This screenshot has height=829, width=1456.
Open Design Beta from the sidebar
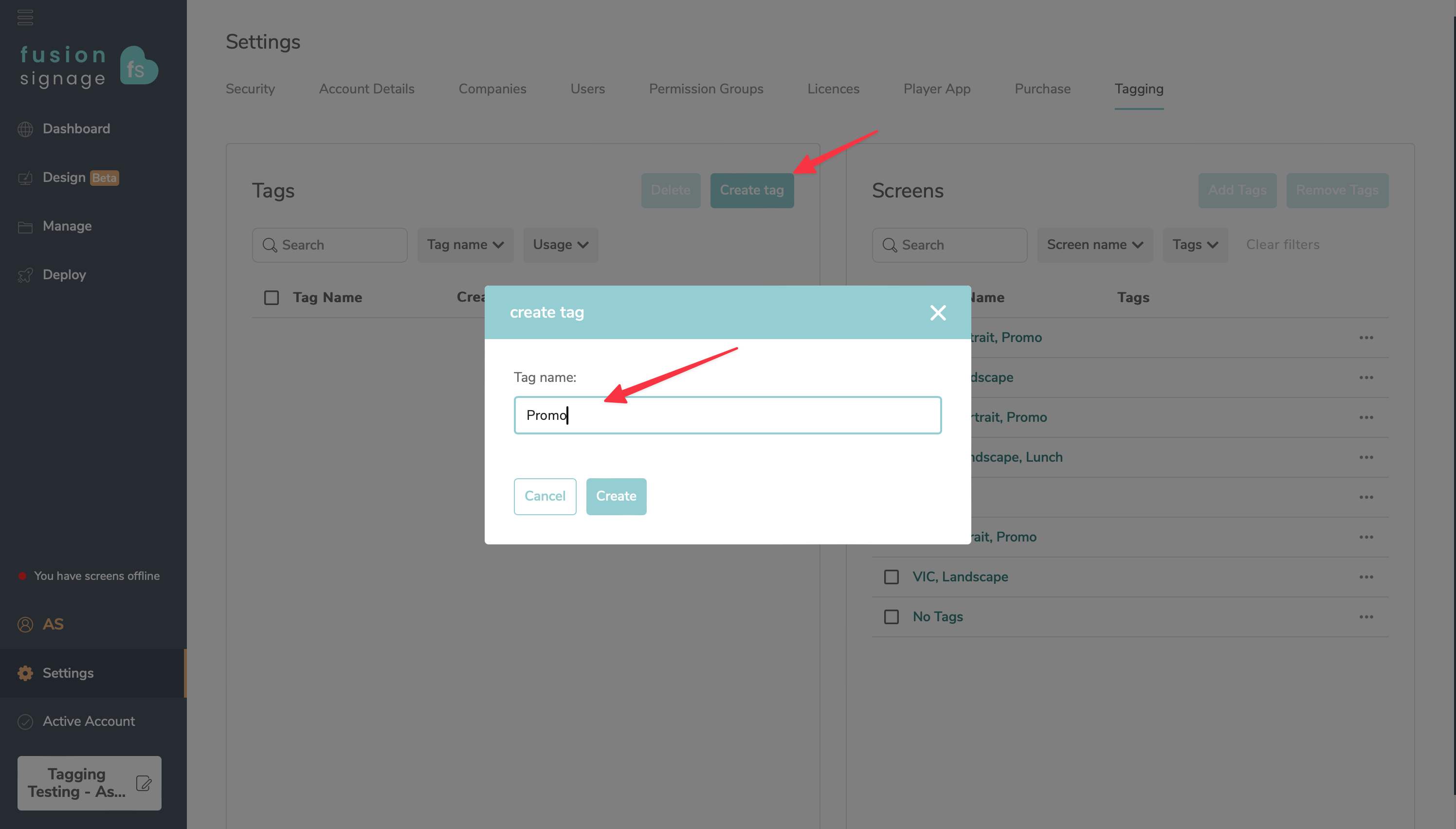point(81,178)
